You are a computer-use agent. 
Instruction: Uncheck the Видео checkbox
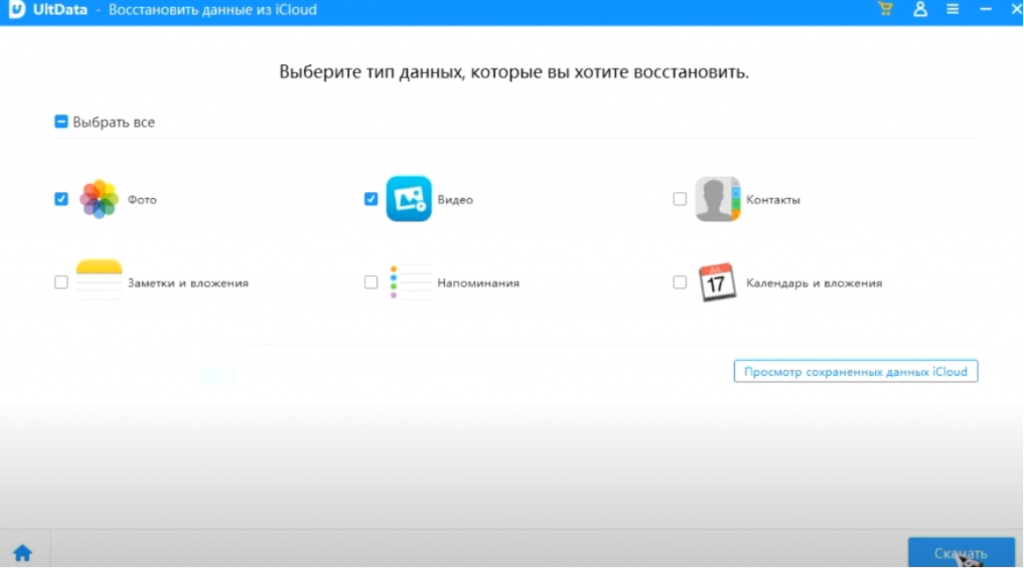[x=371, y=199]
